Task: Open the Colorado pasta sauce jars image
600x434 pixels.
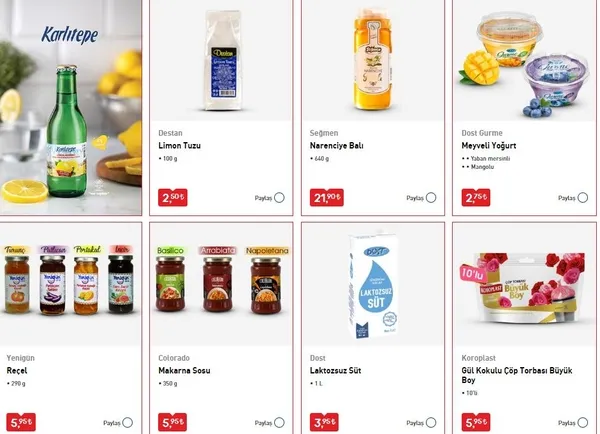Action: click(x=222, y=284)
